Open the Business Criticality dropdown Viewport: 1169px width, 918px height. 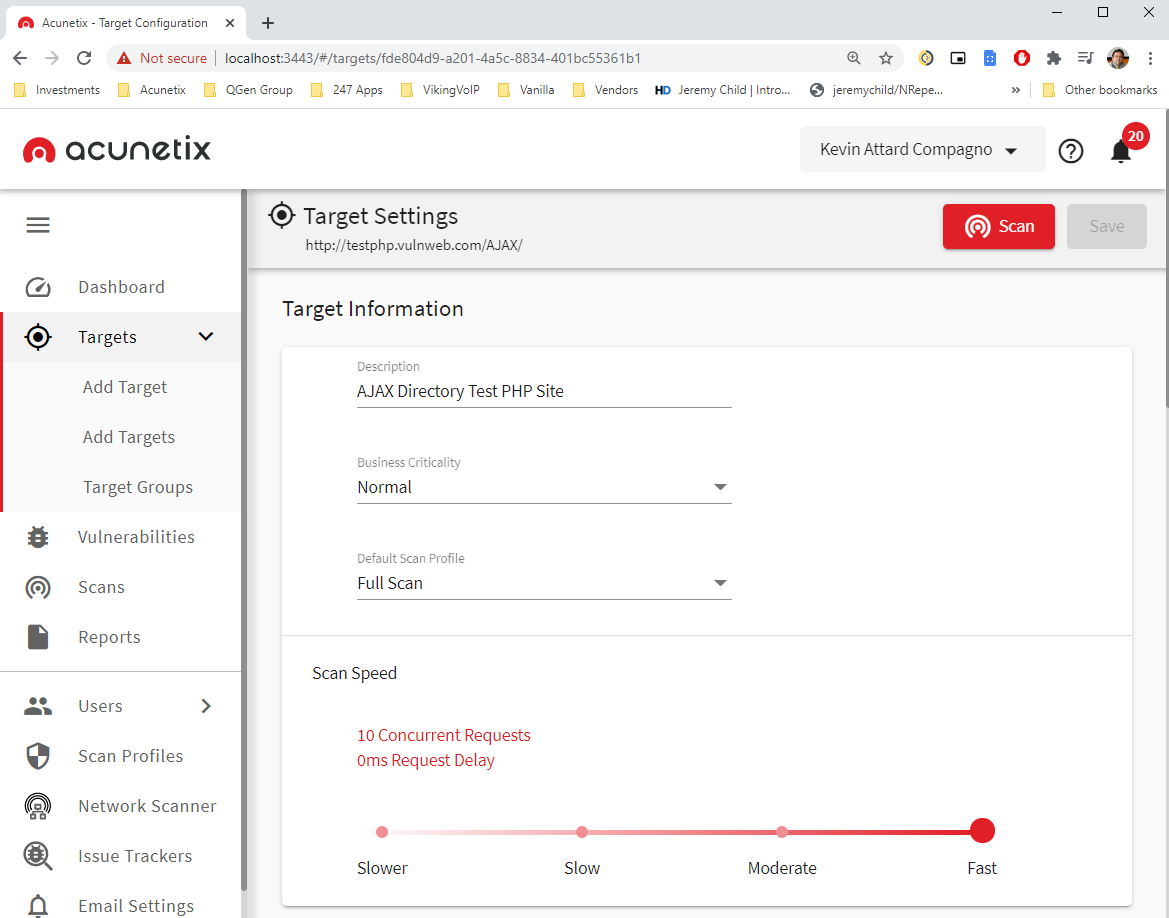544,487
